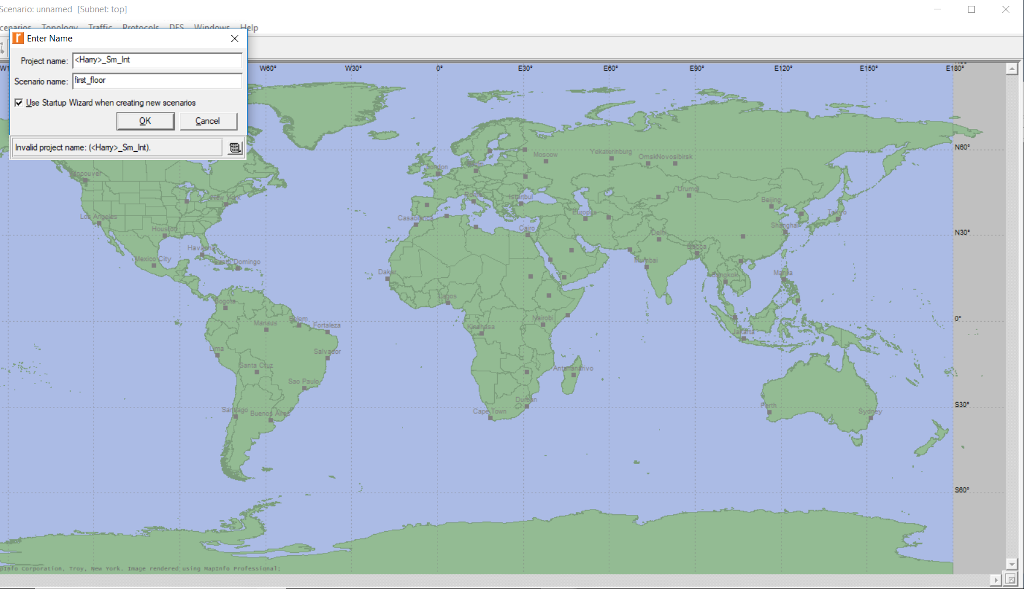Close the Enter Name dialog
Image resolution: width=1024 pixels, height=589 pixels.
point(235,38)
